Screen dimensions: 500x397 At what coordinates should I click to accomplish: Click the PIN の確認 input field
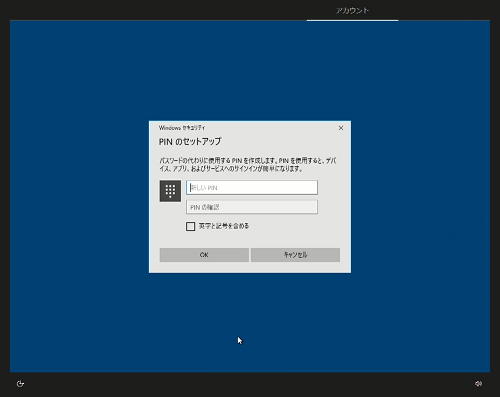coord(252,207)
